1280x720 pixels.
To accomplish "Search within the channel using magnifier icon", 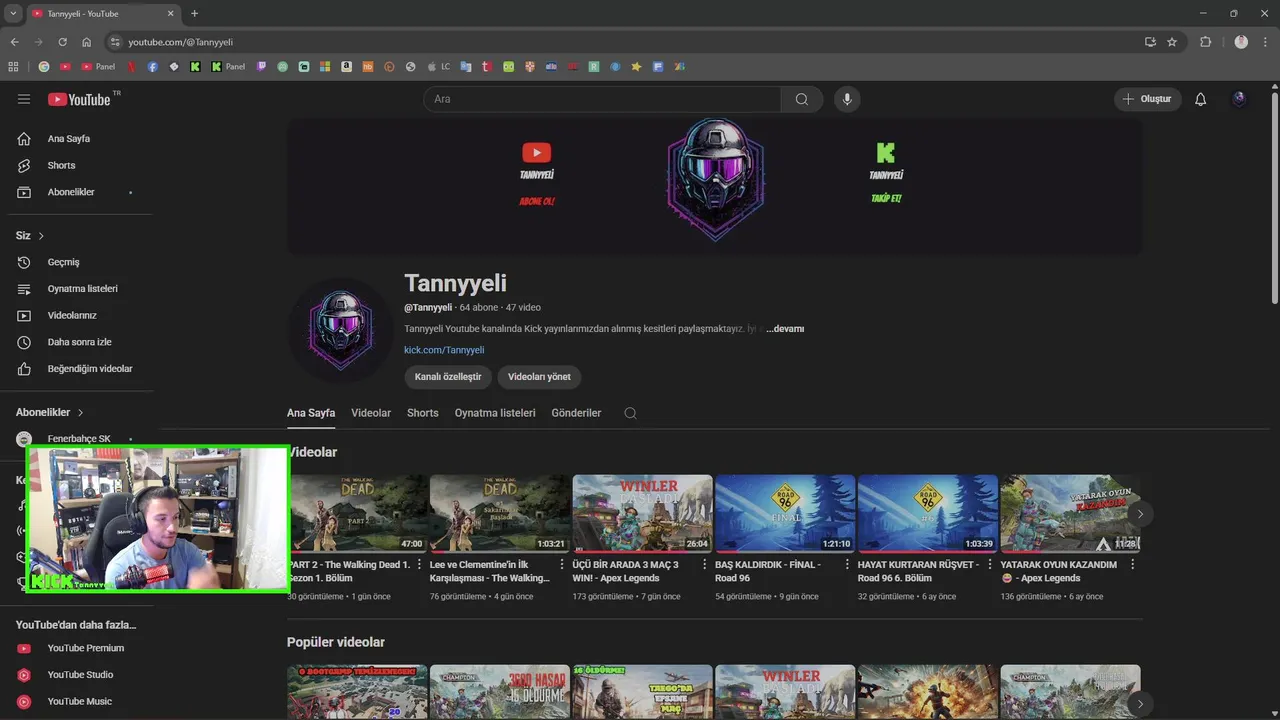I will tap(630, 413).
